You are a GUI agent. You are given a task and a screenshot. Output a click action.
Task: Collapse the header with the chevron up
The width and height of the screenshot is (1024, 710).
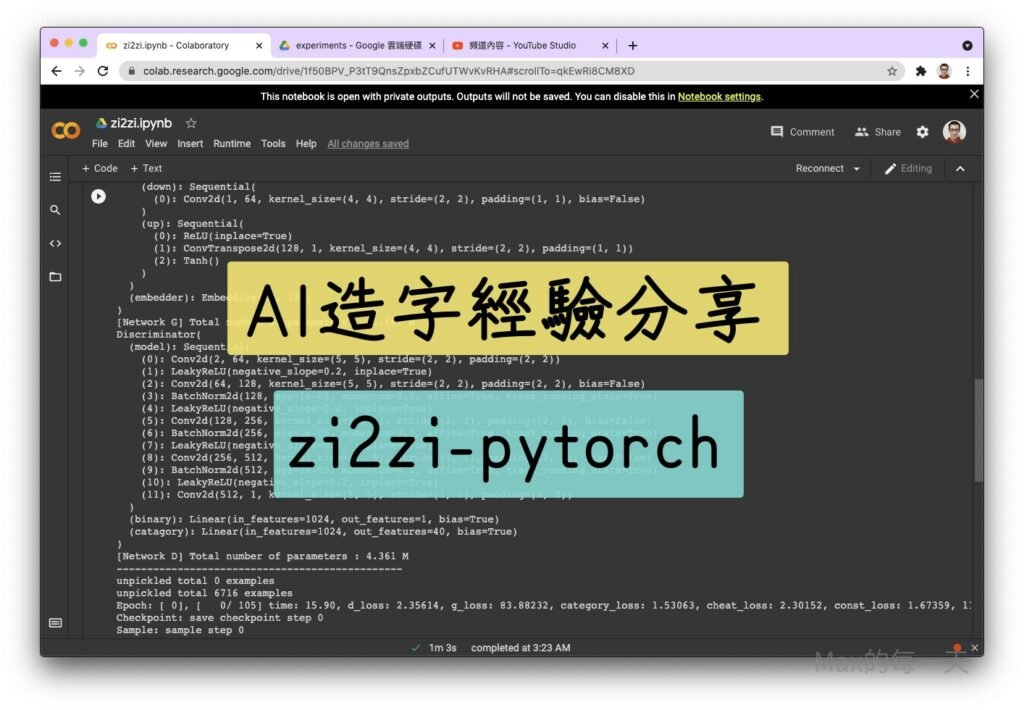(960, 169)
